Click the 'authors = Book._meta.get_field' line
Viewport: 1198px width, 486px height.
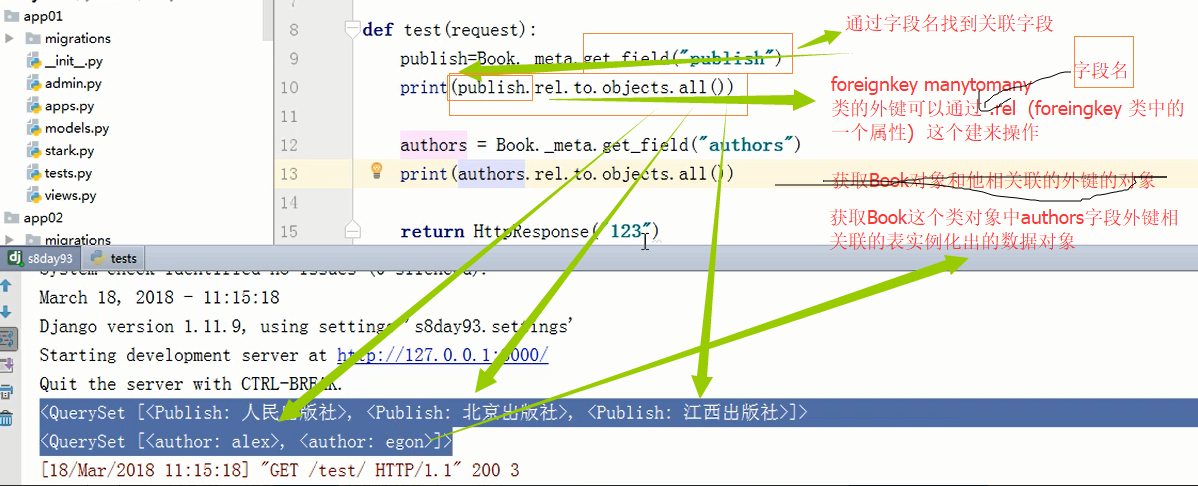pos(600,144)
